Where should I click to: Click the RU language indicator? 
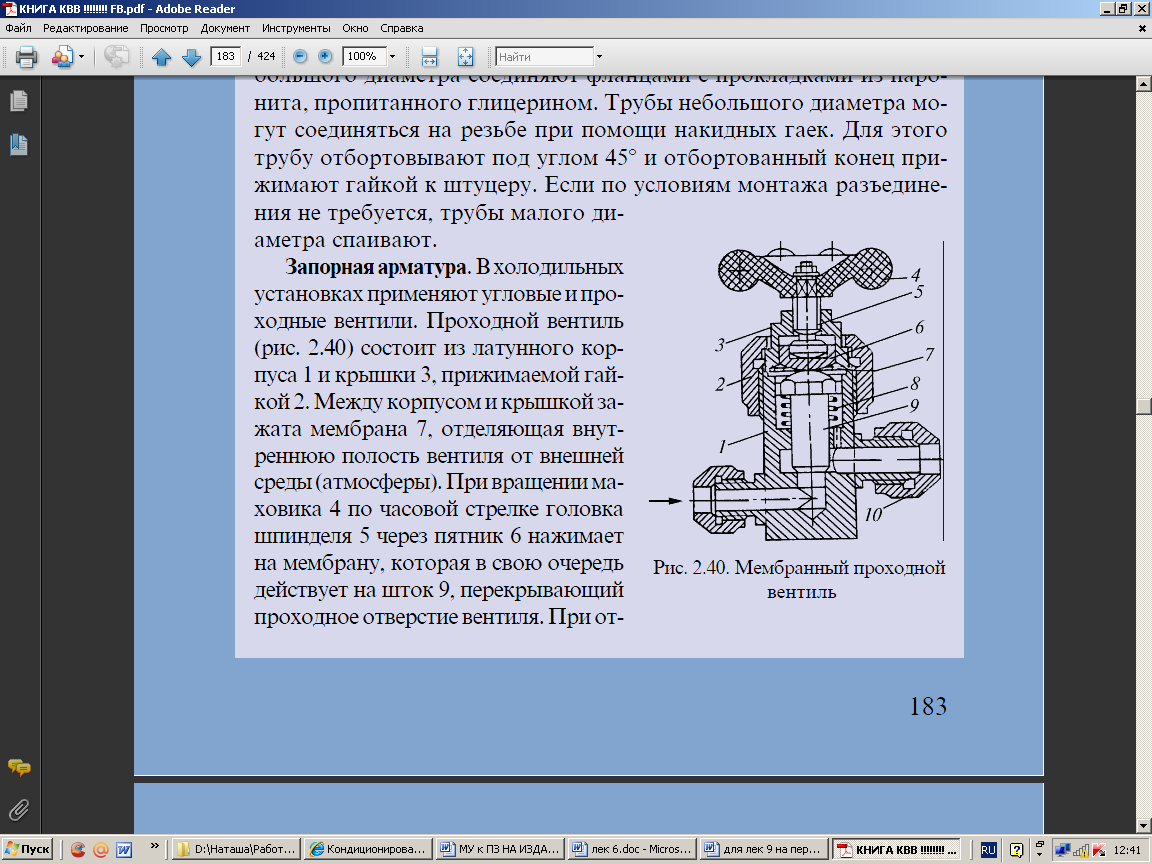coord(988,850)
